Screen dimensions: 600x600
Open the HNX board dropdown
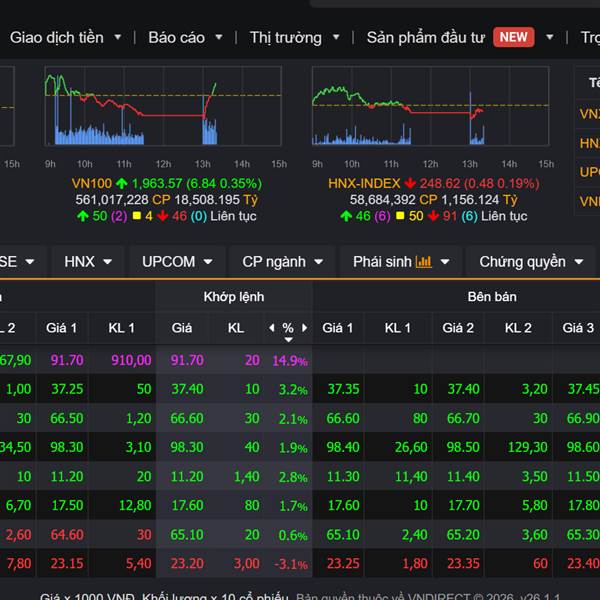88,262
